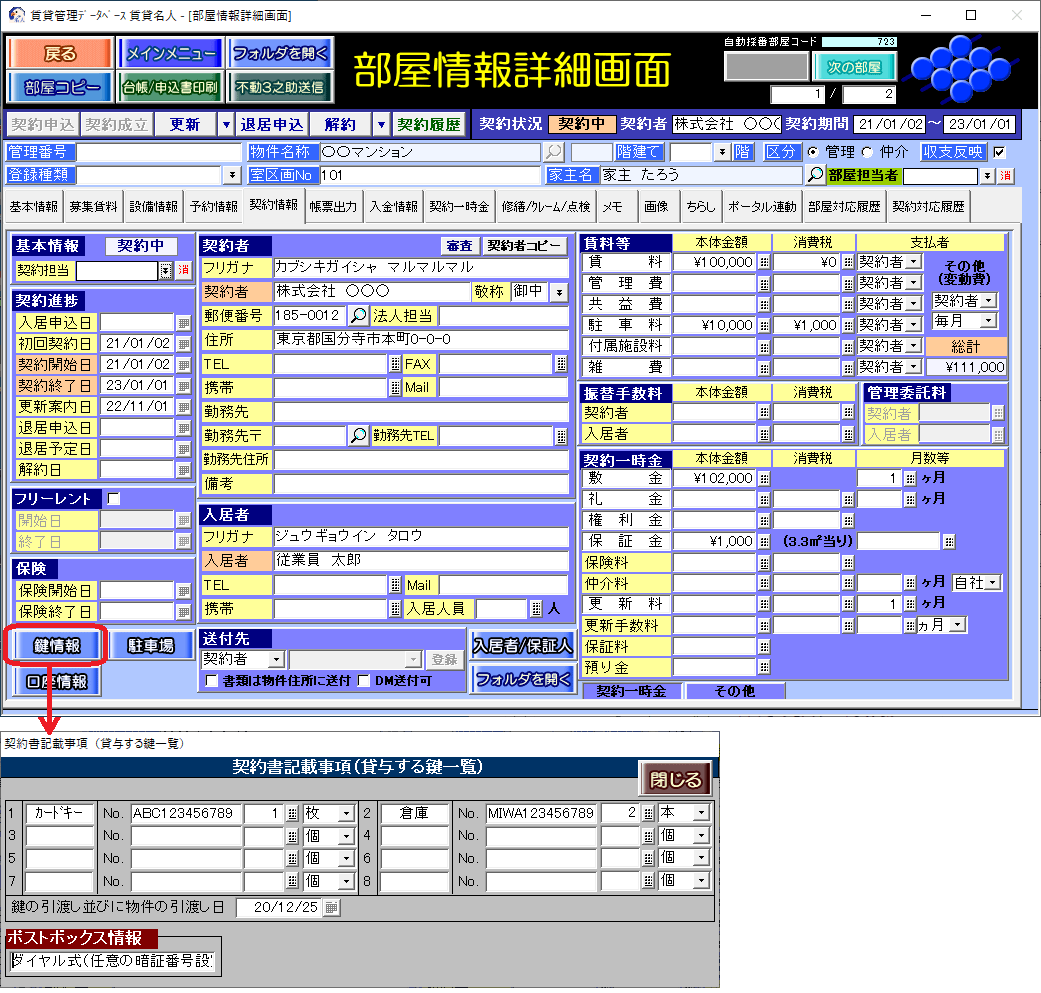The height and width of the screenshot is (993, 1041).
Task: Click the 鍵情報 button
Action: pos(56,646)
